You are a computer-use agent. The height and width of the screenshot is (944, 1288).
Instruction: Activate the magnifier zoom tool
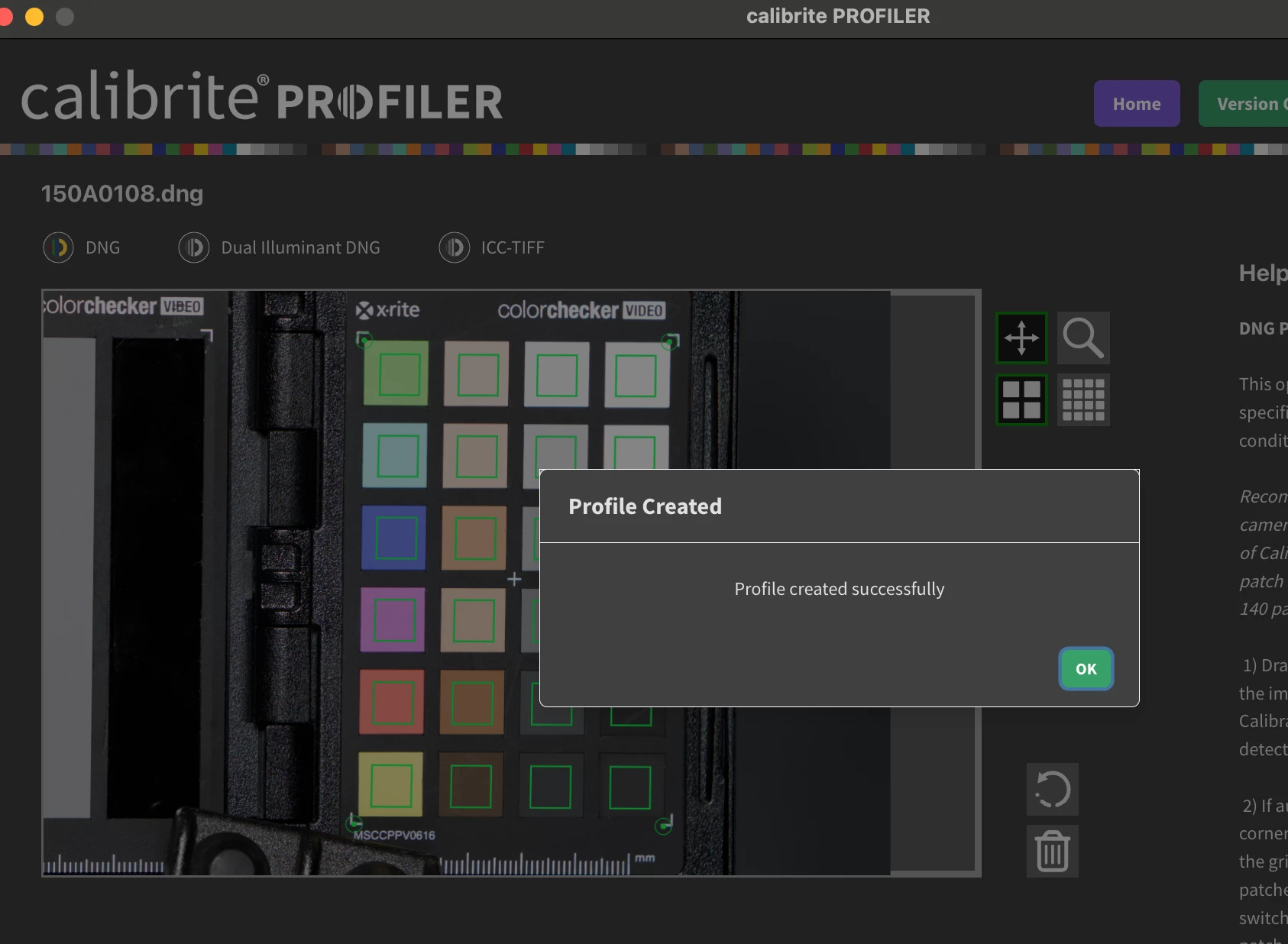click(1083, 338)
